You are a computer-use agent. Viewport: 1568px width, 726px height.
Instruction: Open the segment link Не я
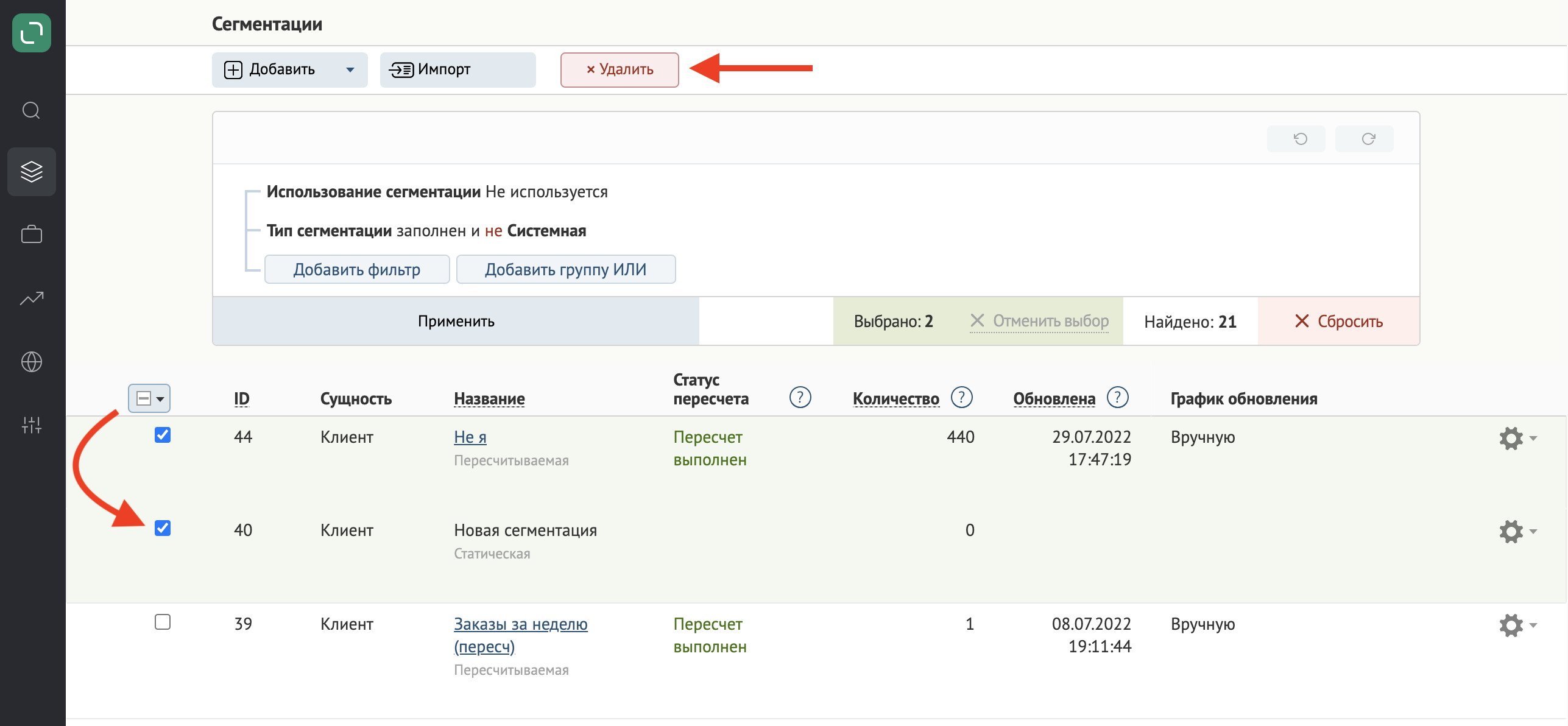(x=470, y=437)
